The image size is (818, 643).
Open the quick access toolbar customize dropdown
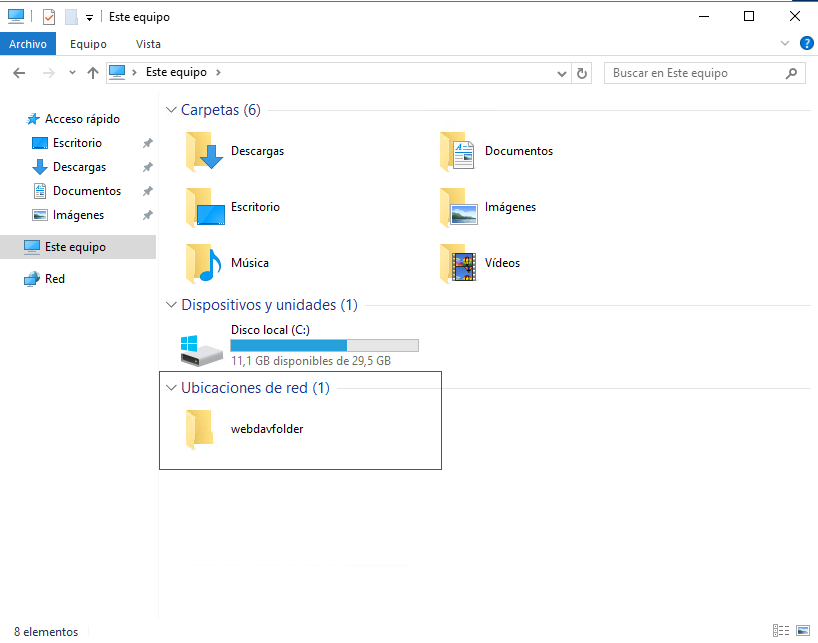coord(89,18)
